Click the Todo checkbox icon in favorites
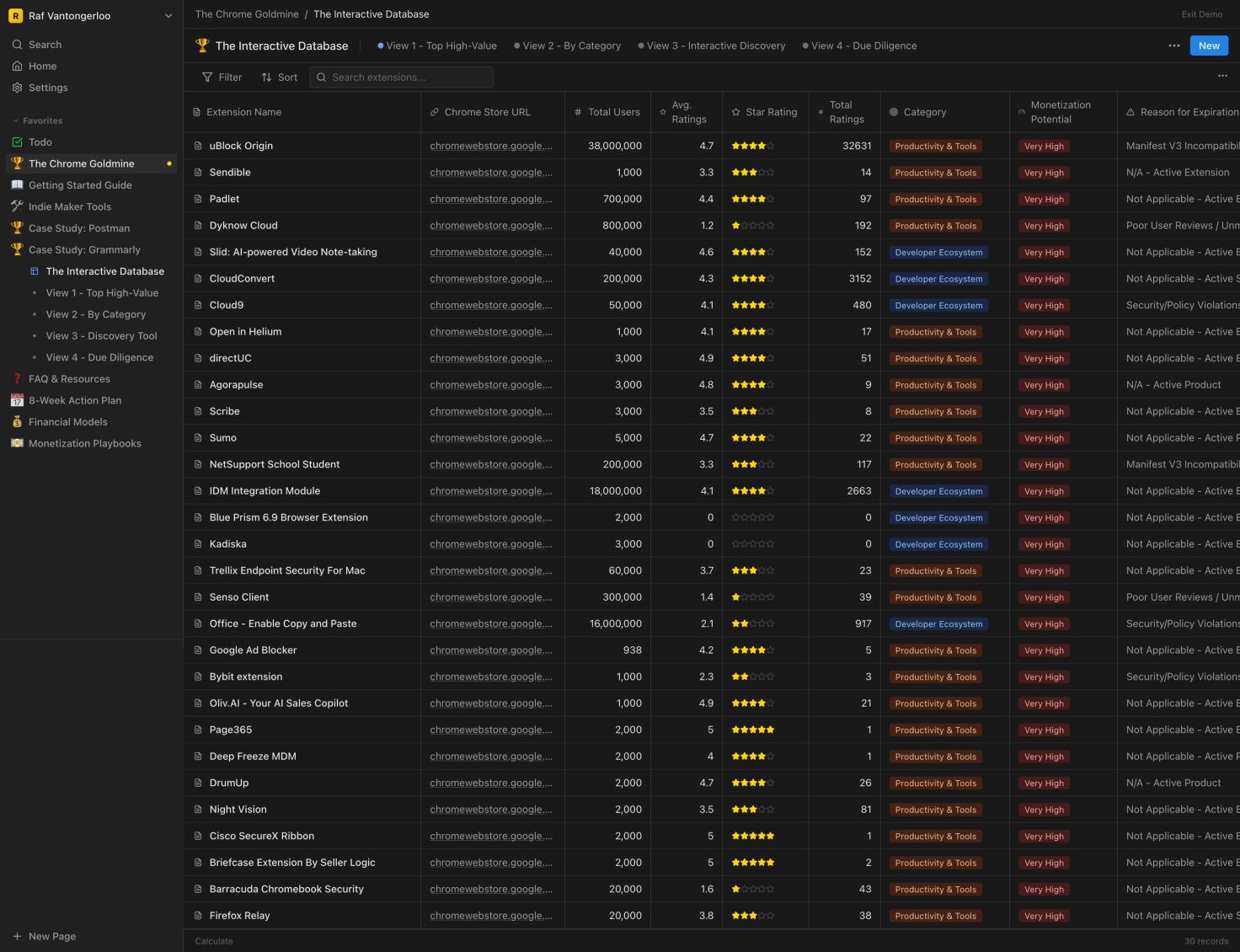The width and height of the screenshot is (1240, 952). 17,142
